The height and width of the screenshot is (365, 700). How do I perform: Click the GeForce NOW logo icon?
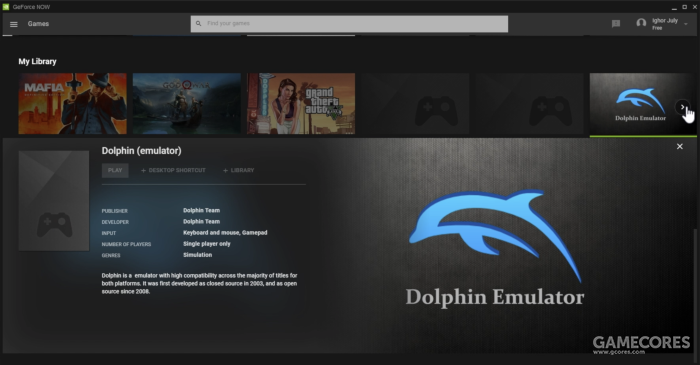(x=6, y=7)
